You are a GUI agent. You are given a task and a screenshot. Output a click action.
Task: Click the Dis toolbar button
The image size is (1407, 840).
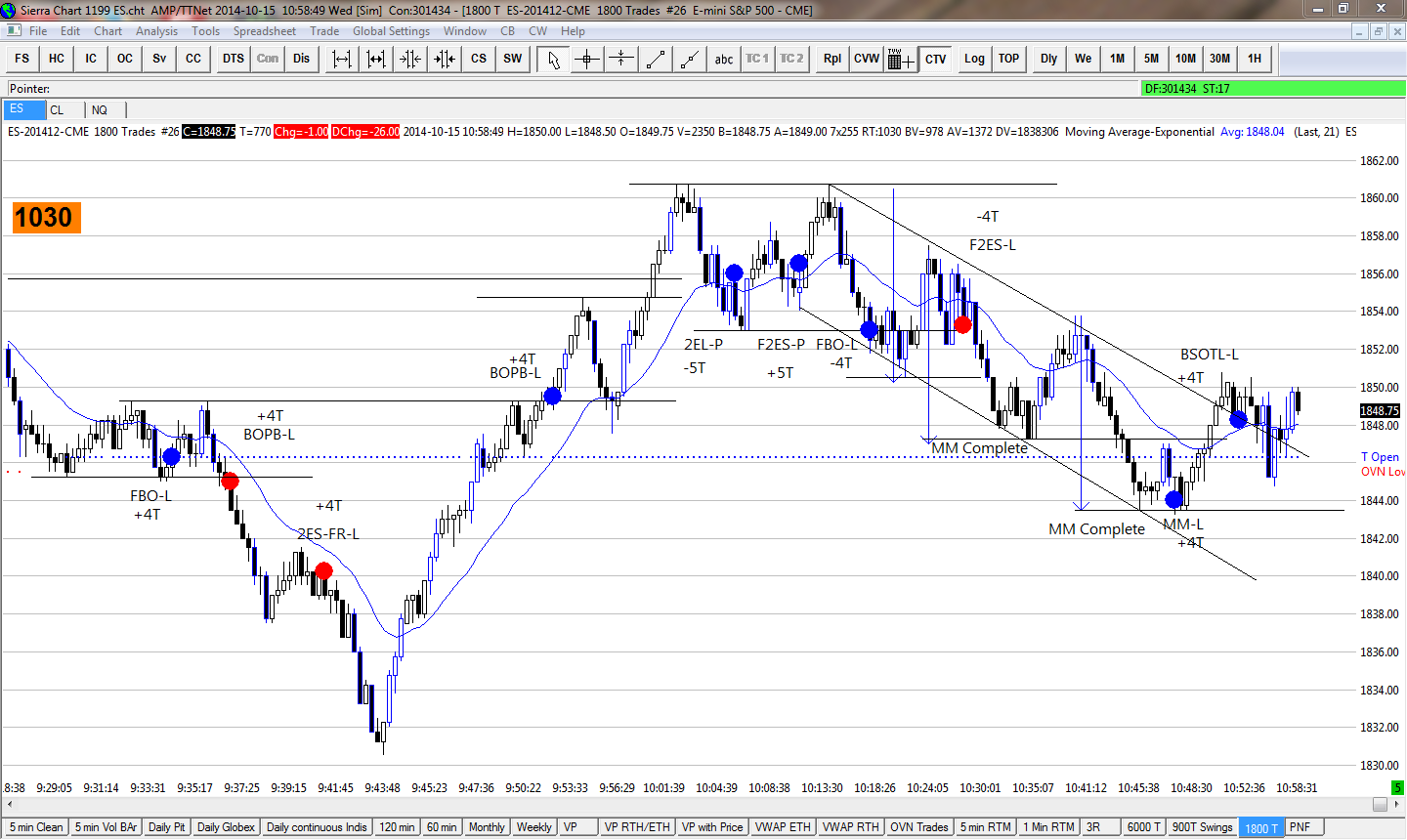(x=302, y=59)
